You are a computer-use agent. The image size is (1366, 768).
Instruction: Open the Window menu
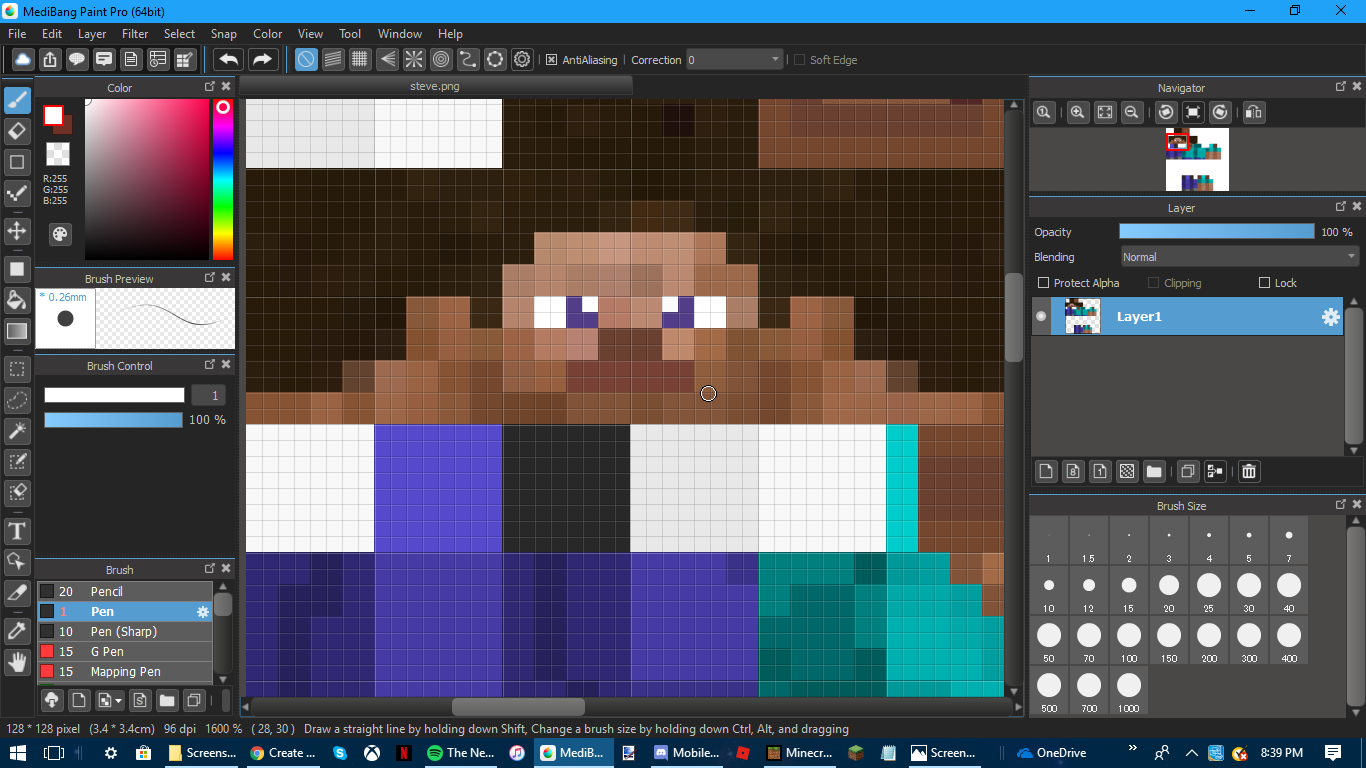tap(400, 34)
